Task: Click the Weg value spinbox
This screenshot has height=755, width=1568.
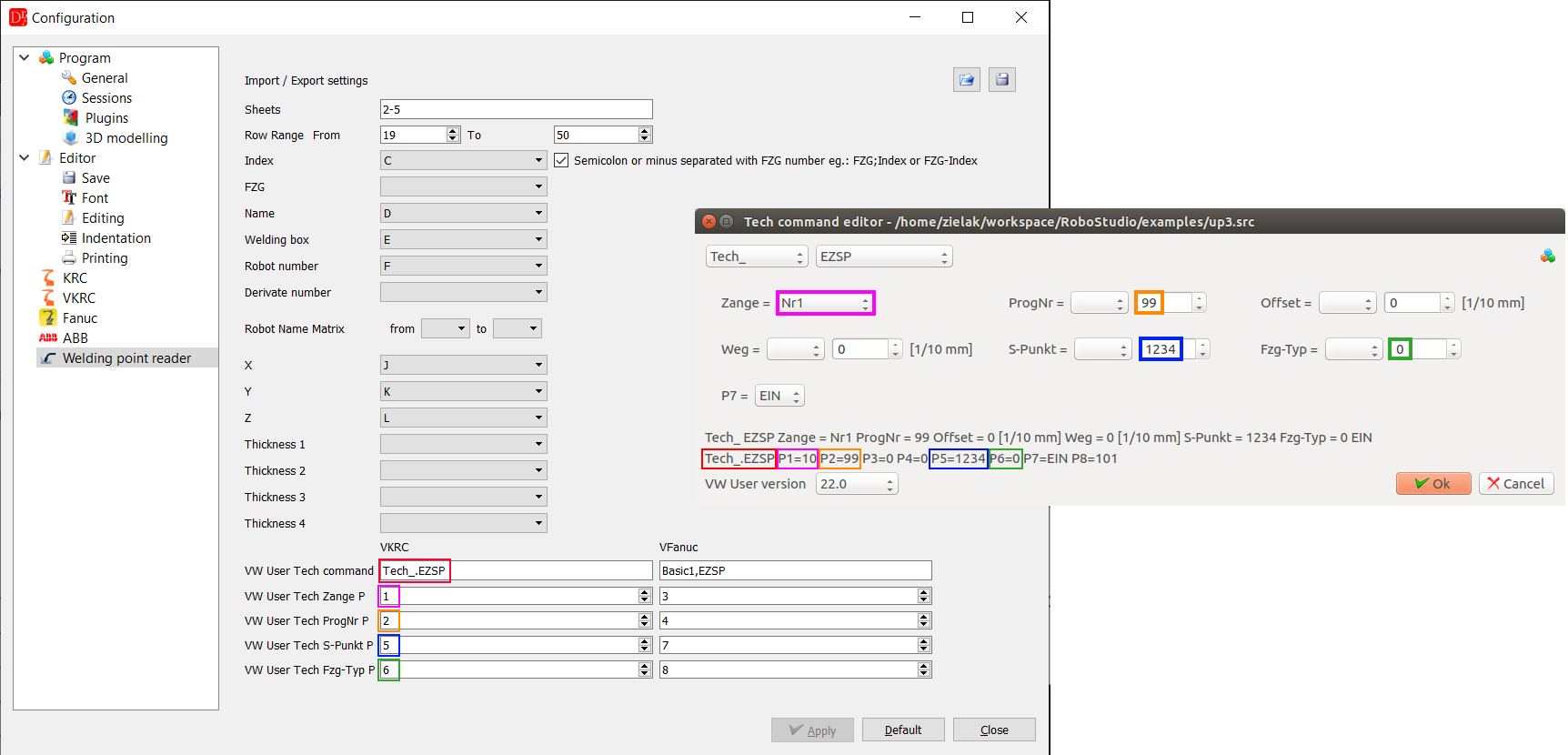Action: (868, 349)
